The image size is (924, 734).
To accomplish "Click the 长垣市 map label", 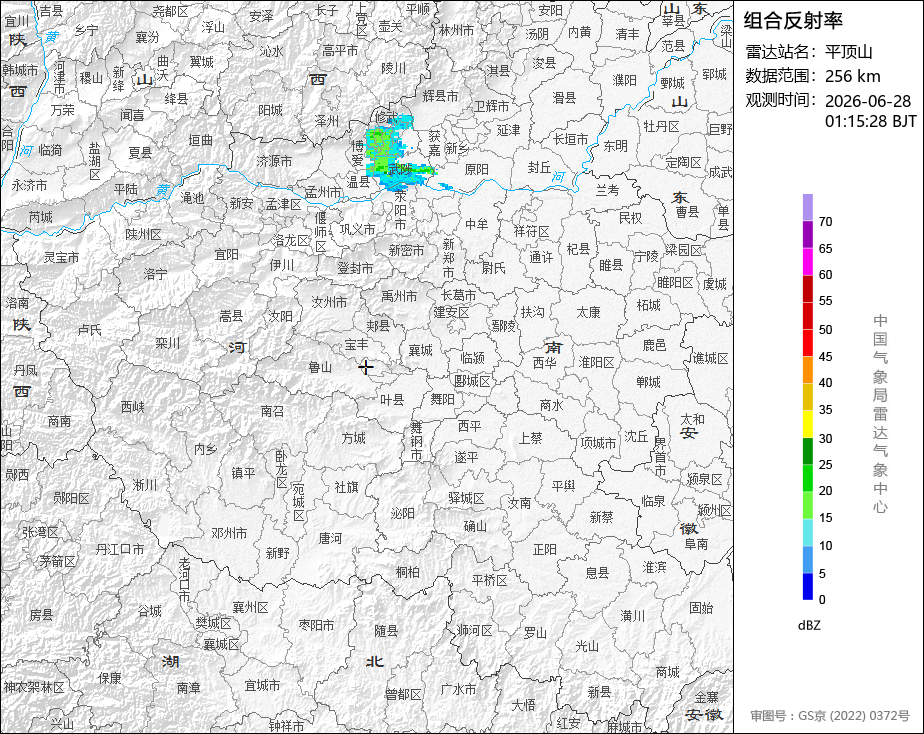I will click(570, 139).
